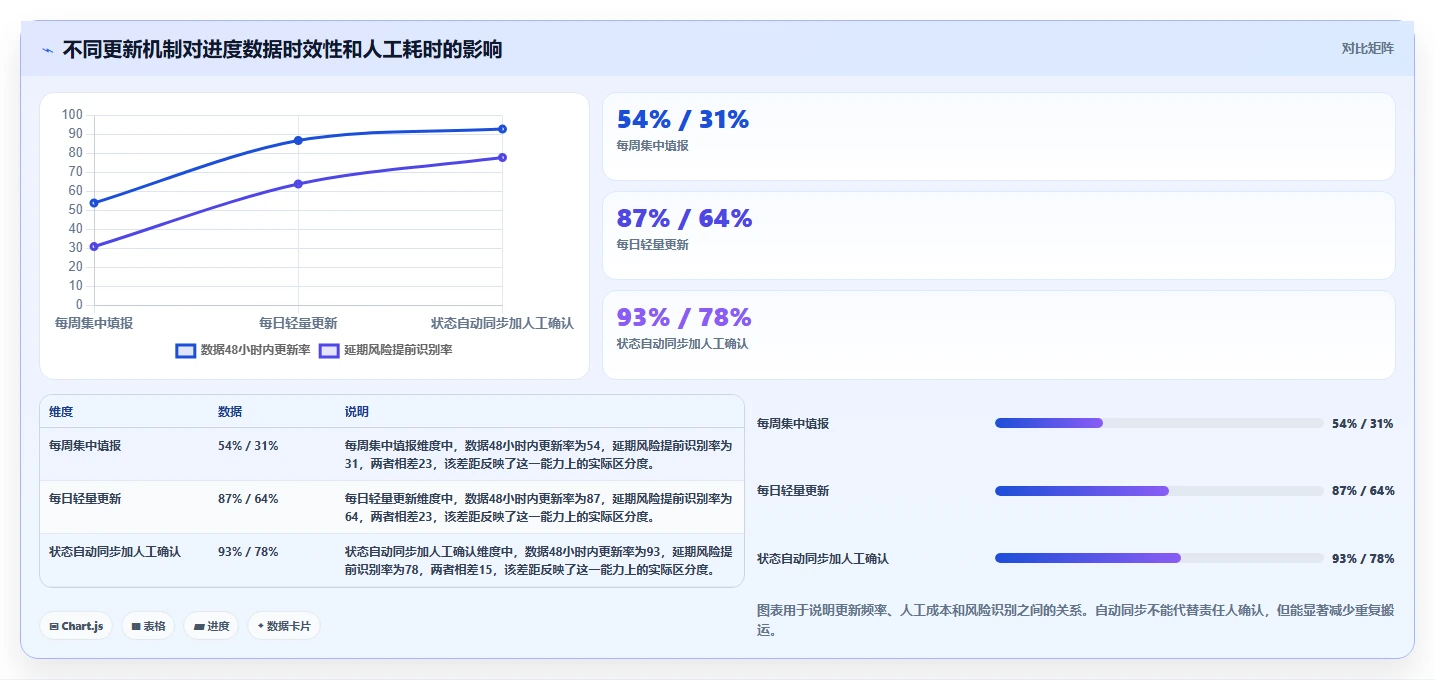Click the 状态自动同步加人工确认 x-axis label on chart

(x=502, y=323)
